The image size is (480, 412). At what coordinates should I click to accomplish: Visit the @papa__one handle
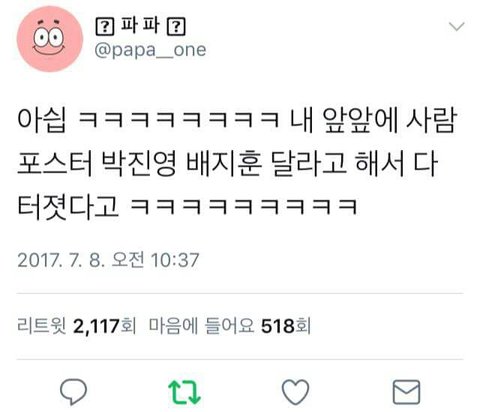pos(150,50)
